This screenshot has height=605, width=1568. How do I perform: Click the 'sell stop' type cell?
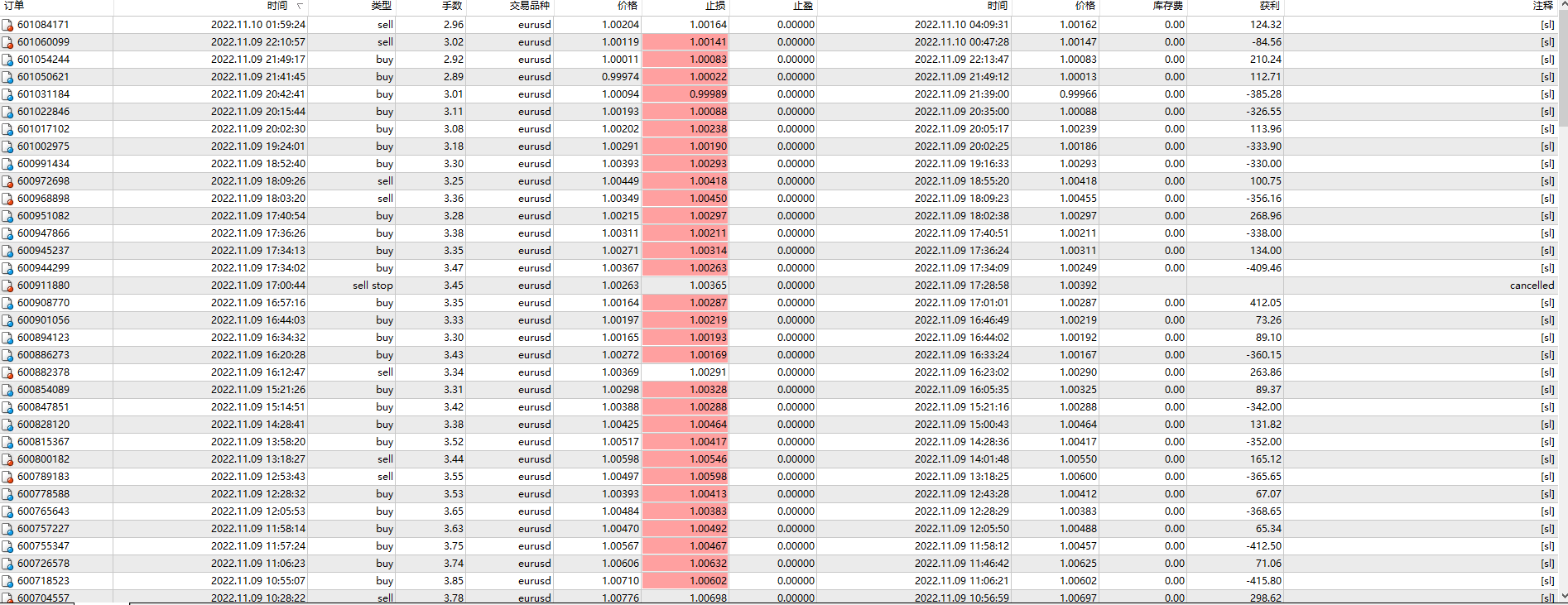373,286
